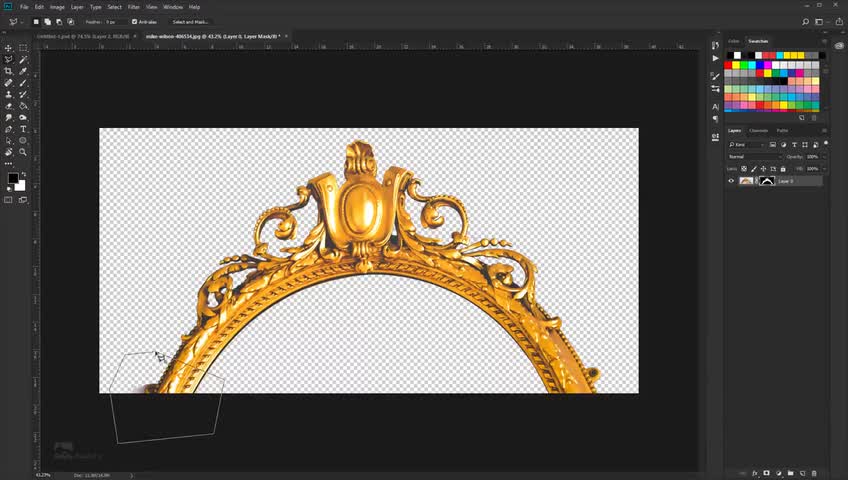This screenshot has width=848, height=480.
Task: Enable Add to selection mode
Action: click(48, 22)
